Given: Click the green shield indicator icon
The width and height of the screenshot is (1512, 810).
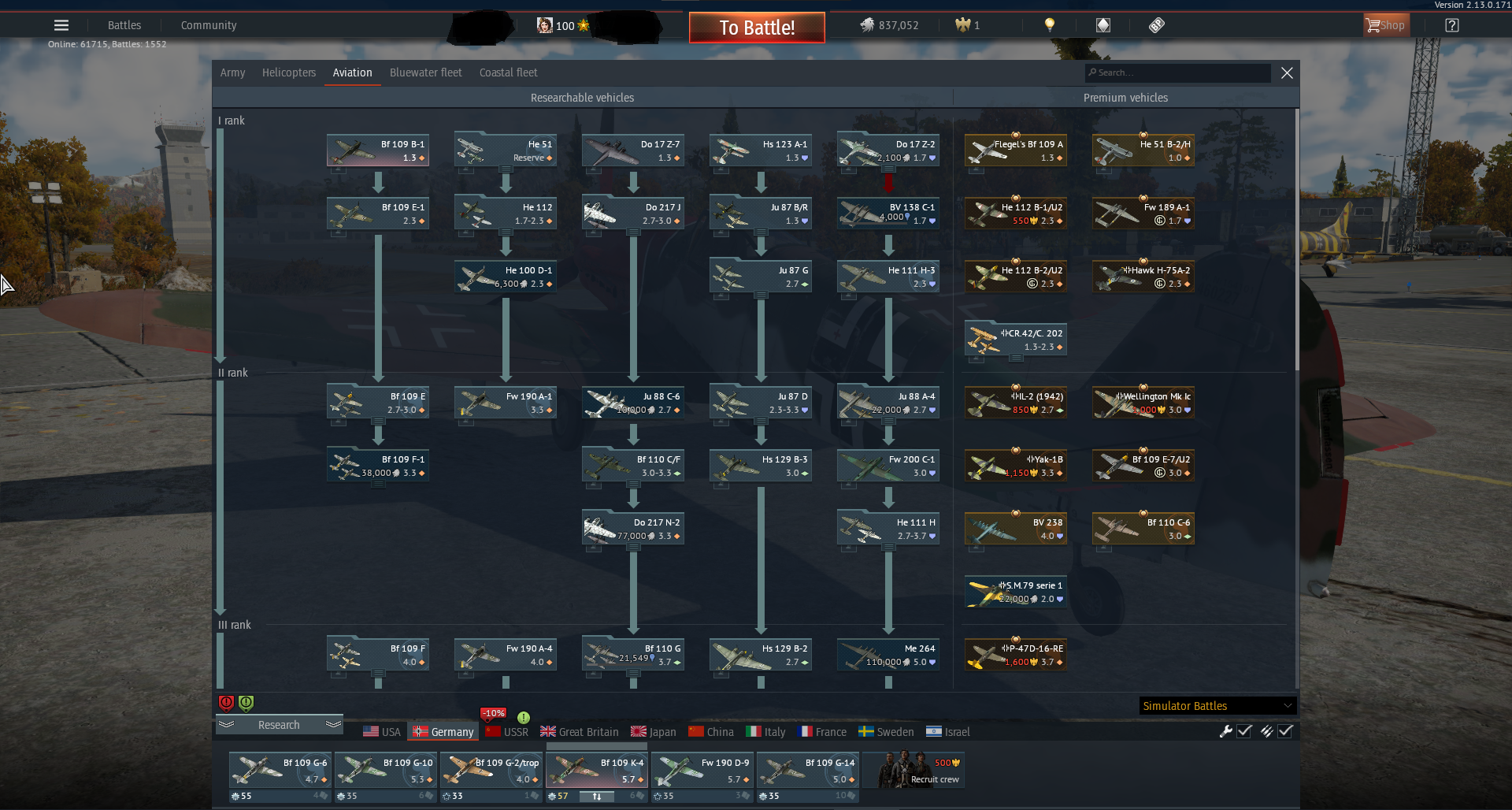Looking at the screenshot, I should coord(246,703).
